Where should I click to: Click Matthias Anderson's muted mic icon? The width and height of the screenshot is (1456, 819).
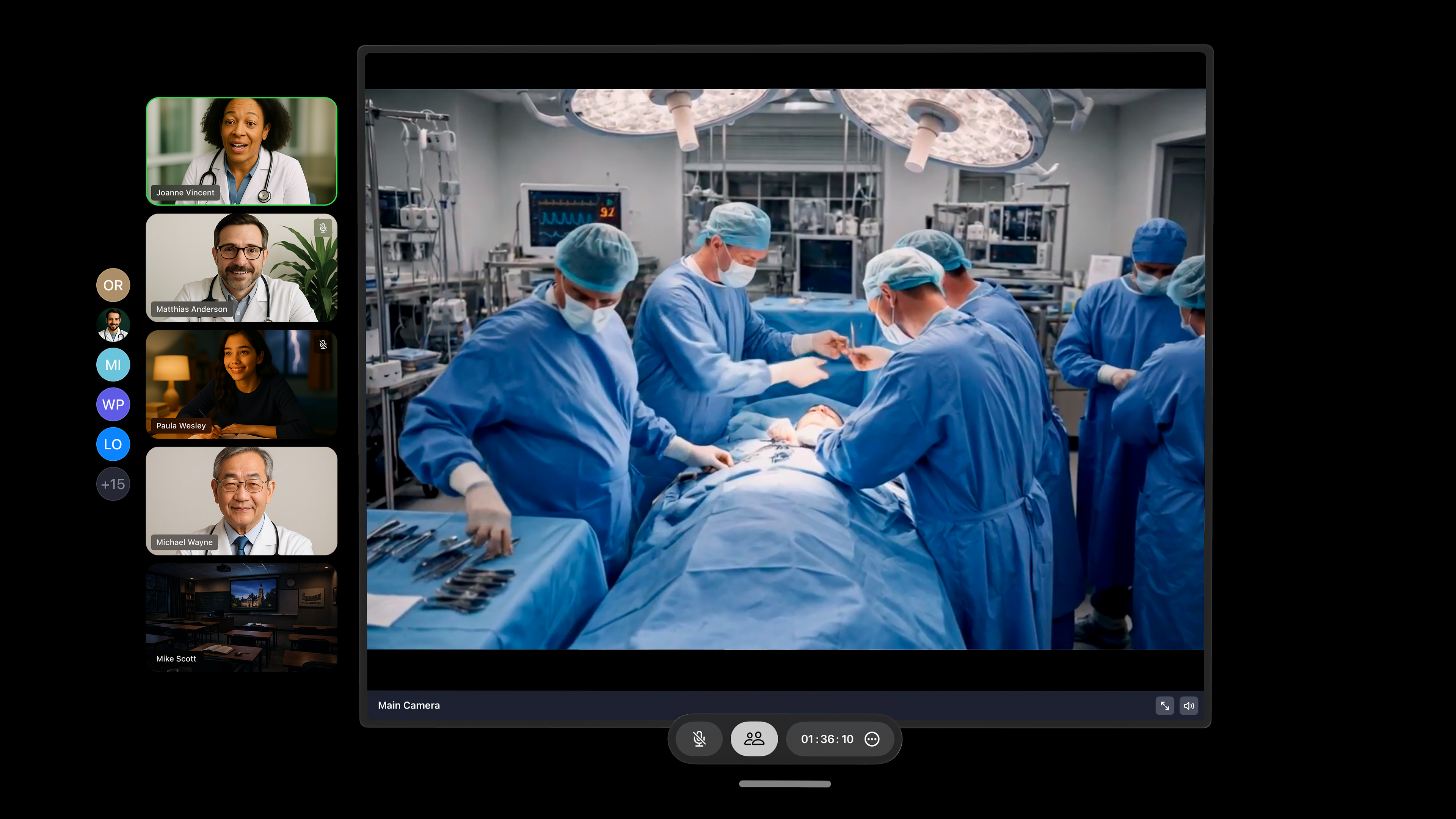tap(323, 228)
